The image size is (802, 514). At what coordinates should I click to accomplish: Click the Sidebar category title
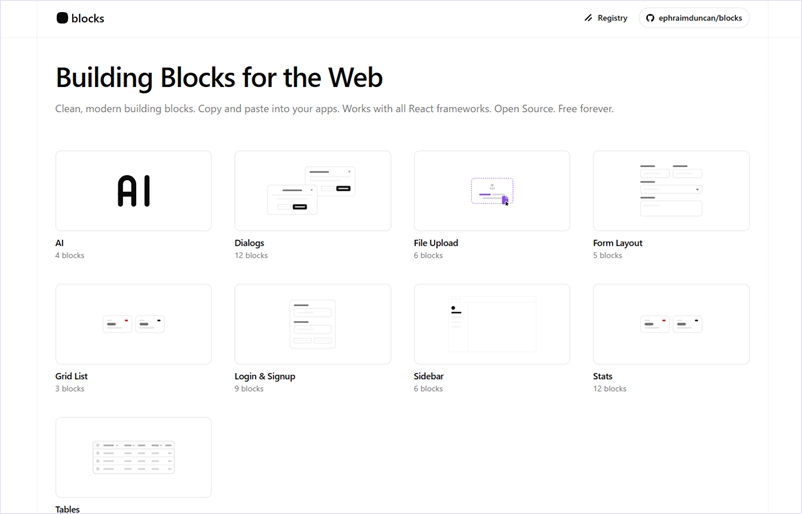tap(429, 377)
